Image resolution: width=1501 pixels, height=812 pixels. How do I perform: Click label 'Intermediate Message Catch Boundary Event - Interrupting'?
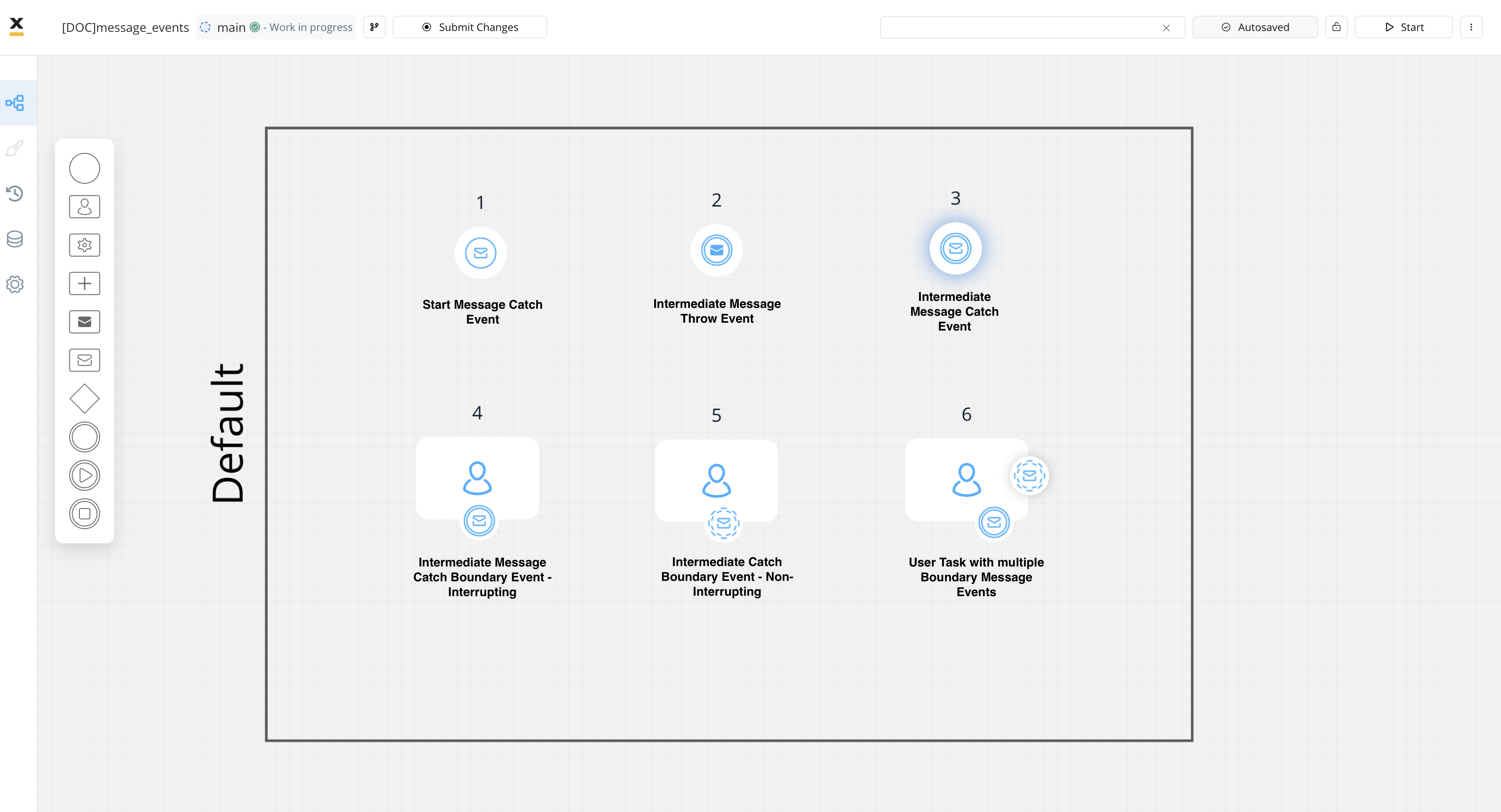pos(483,577)
